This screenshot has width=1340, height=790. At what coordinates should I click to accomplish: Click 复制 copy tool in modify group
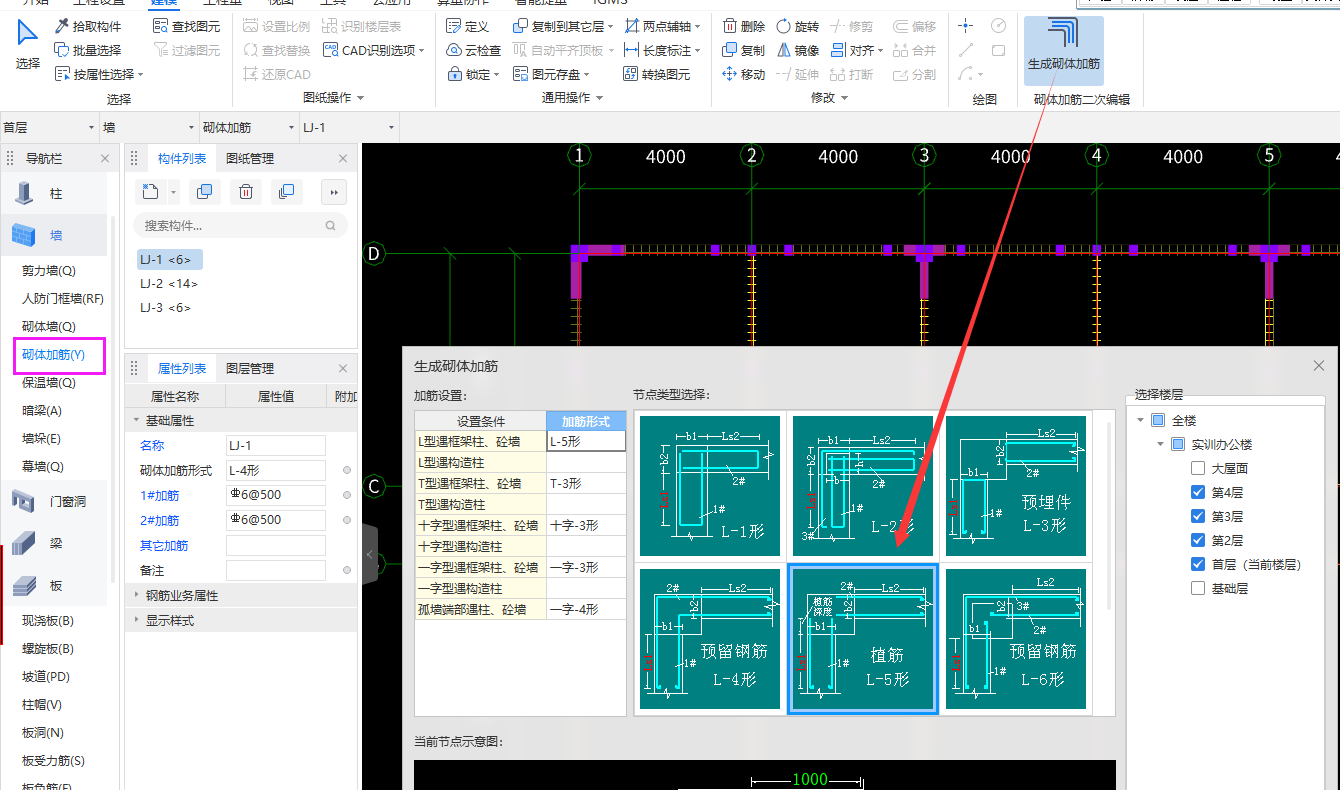pyautogui.click(x=744, y=50)
